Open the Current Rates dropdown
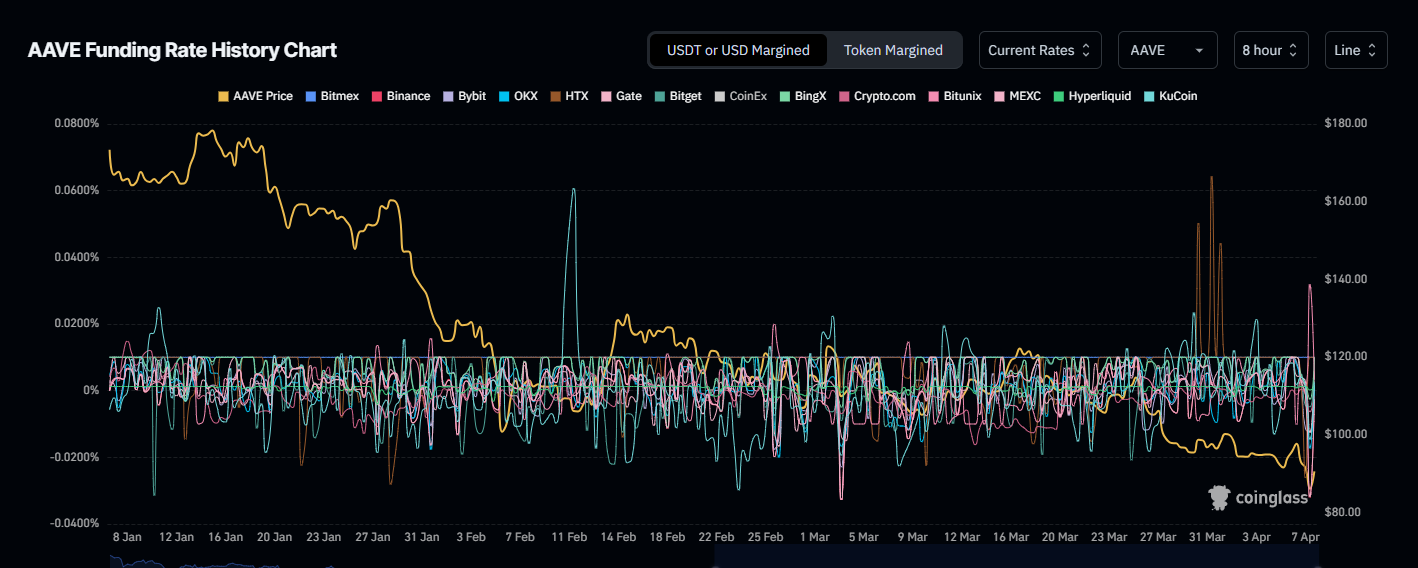This screenshot has width=1418, height=568. pyautogui.click(x=1040, y=50)
